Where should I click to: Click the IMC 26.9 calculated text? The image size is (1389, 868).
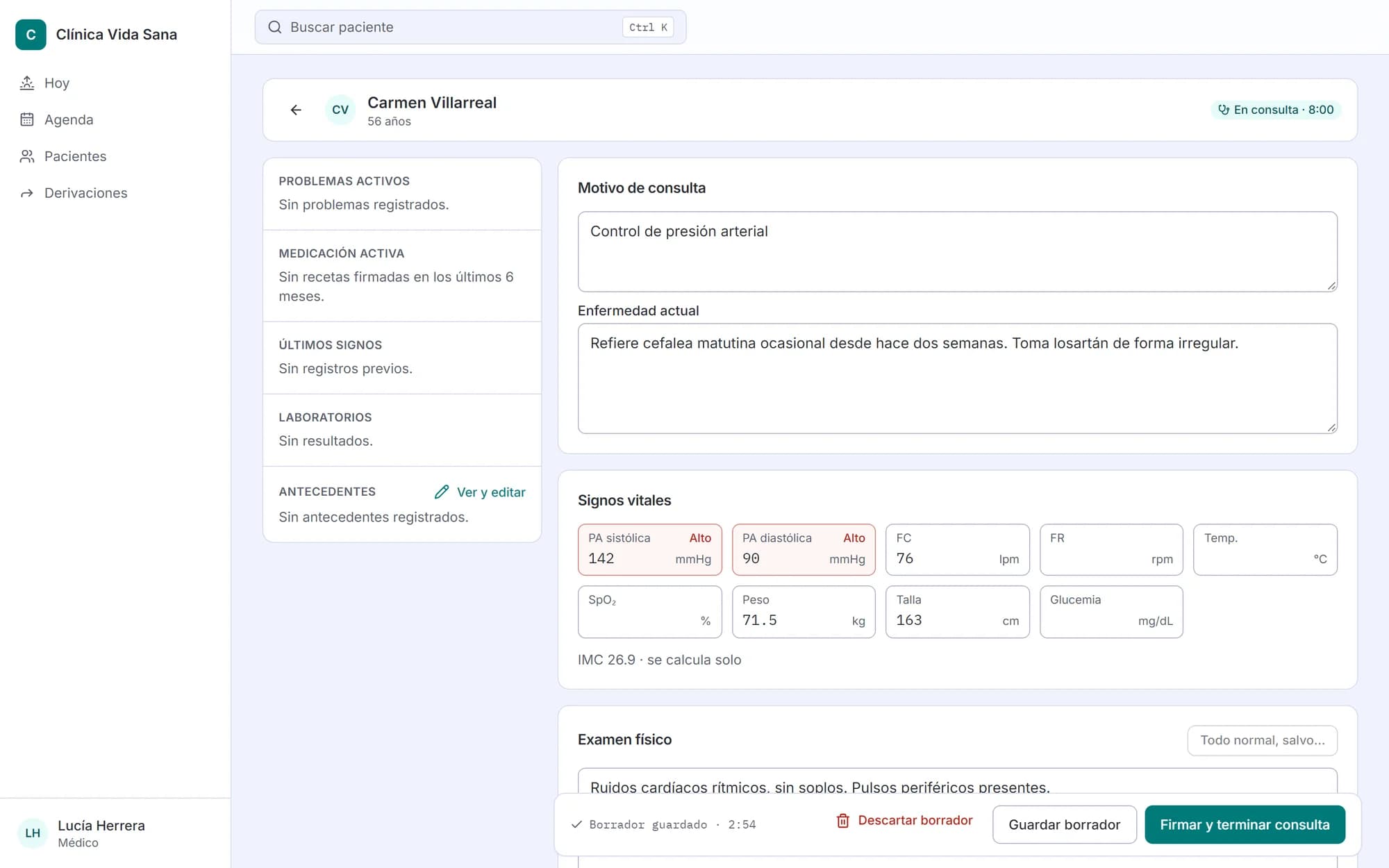click(659, 660)
